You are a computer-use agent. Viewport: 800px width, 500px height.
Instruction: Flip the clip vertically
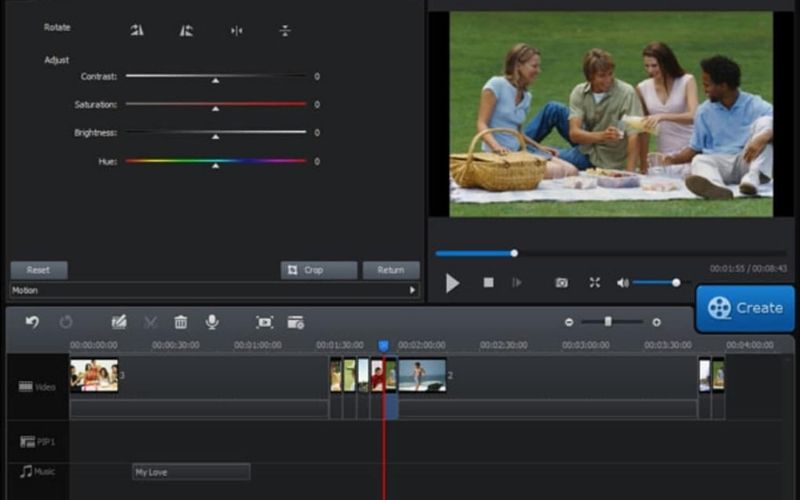[285, 30]
